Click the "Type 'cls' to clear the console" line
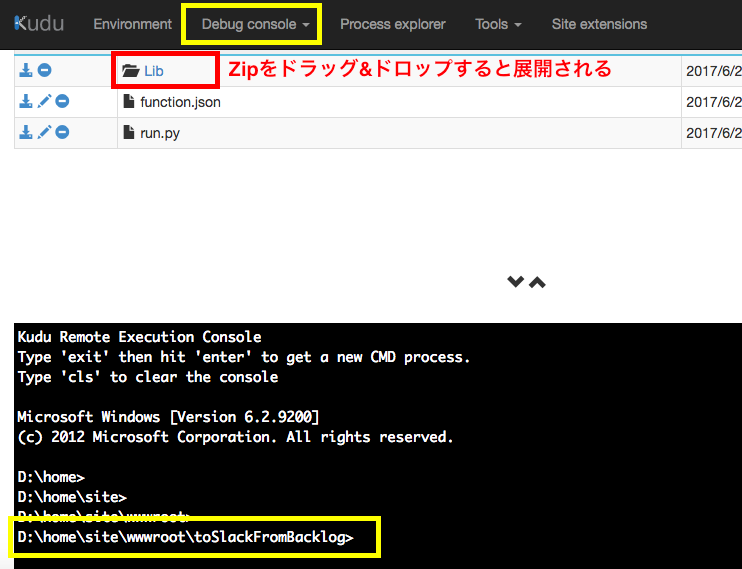 pyautogui.click(x=148, y=377)
